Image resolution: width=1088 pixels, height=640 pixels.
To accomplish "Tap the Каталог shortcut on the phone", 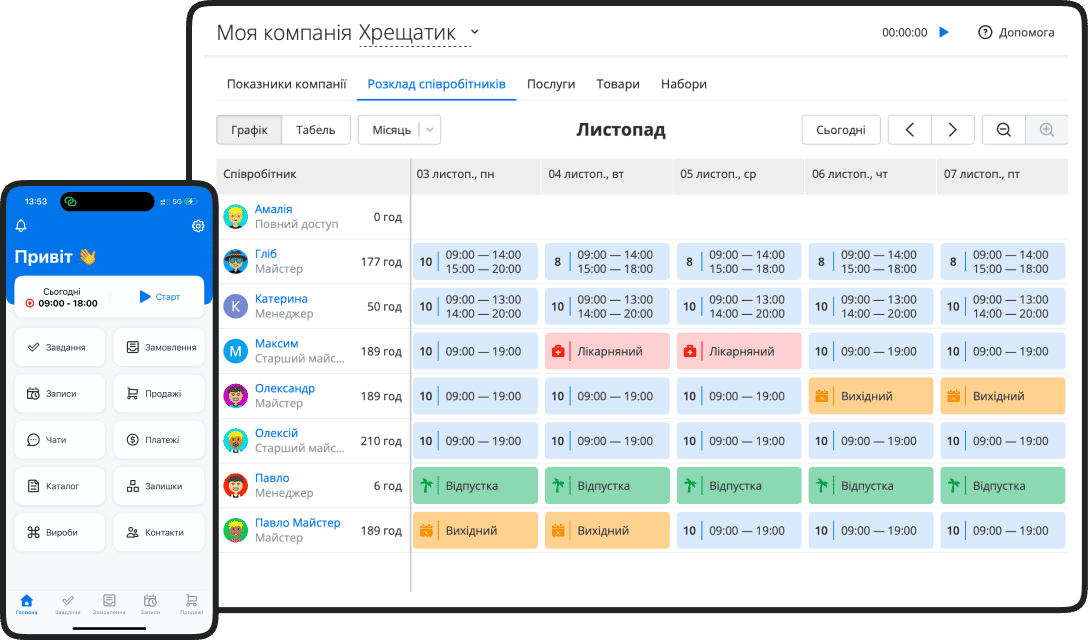I will 59,486.
